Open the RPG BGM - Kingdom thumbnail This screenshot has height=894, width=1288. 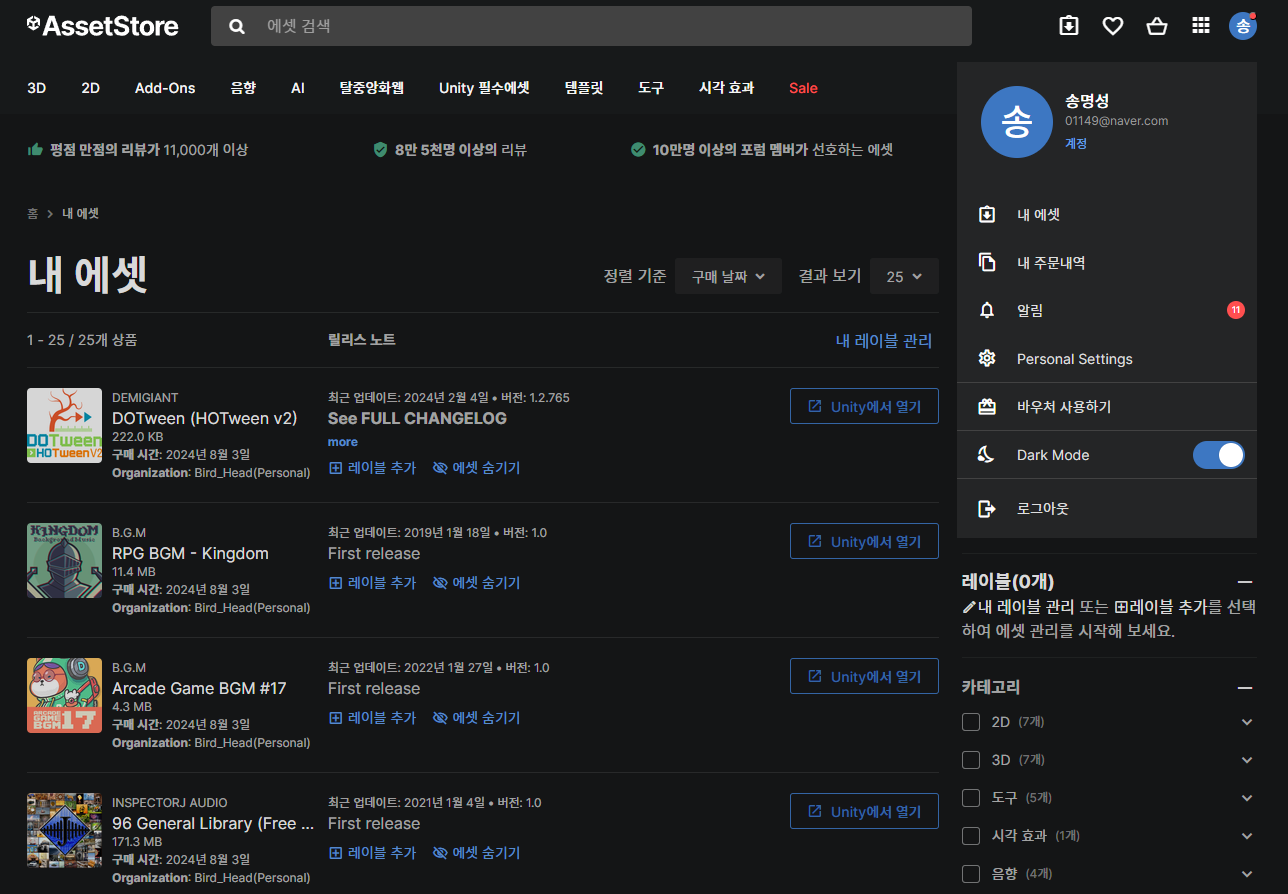tap(64, 560)
